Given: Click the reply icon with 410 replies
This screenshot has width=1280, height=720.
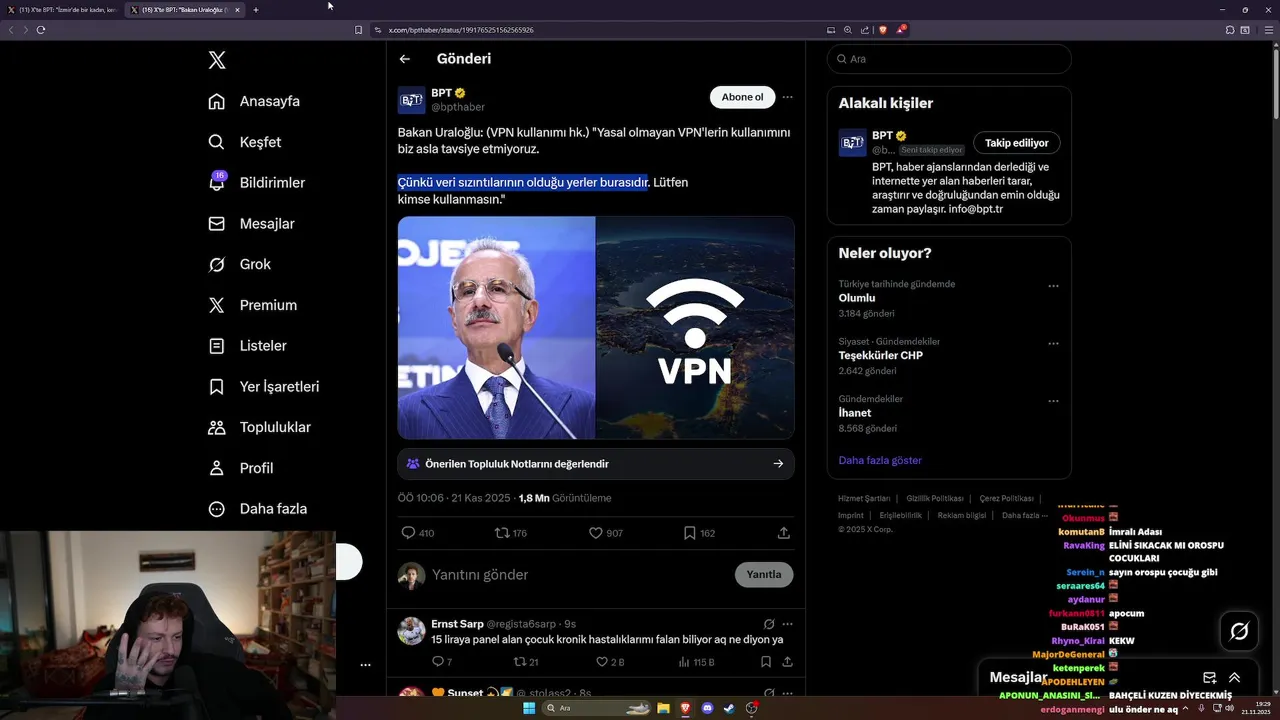Looking at the screenshot, I should tap(408, 533).
